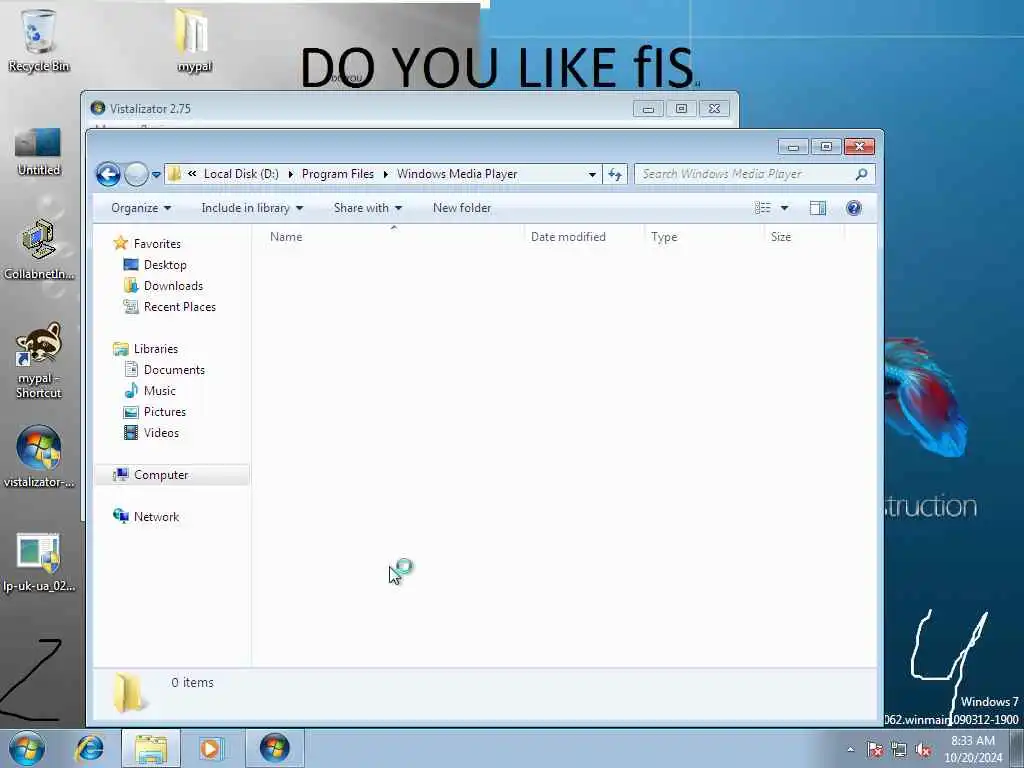This screenshot has height=768, width=1024.
Task: Open the Share with menu
Action: (368, 208)
